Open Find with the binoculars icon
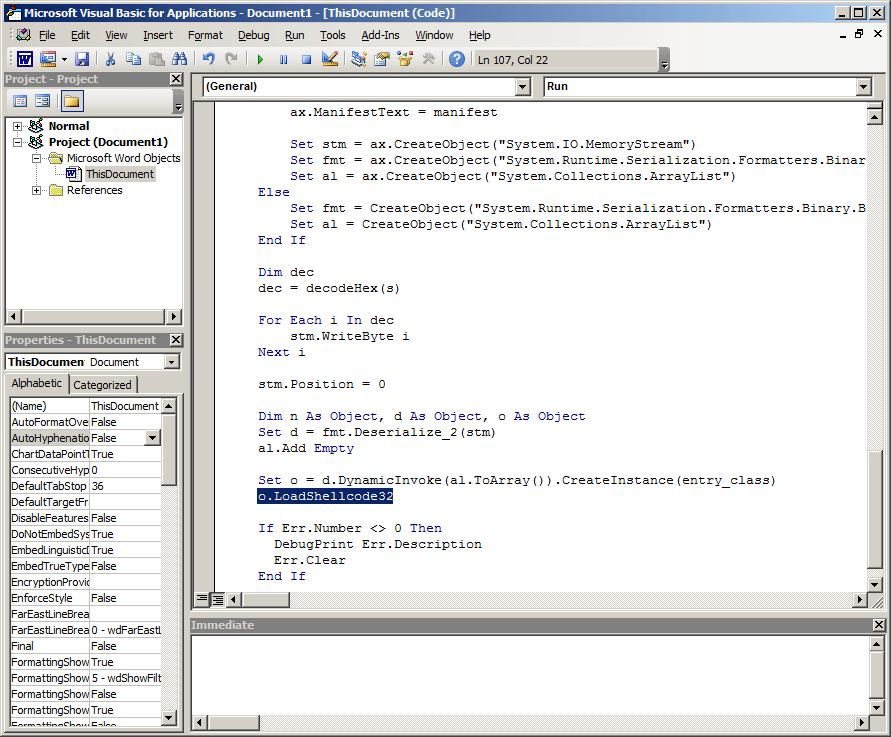The image size is (891, 737). pyautogui.click(x=180, y=59)
